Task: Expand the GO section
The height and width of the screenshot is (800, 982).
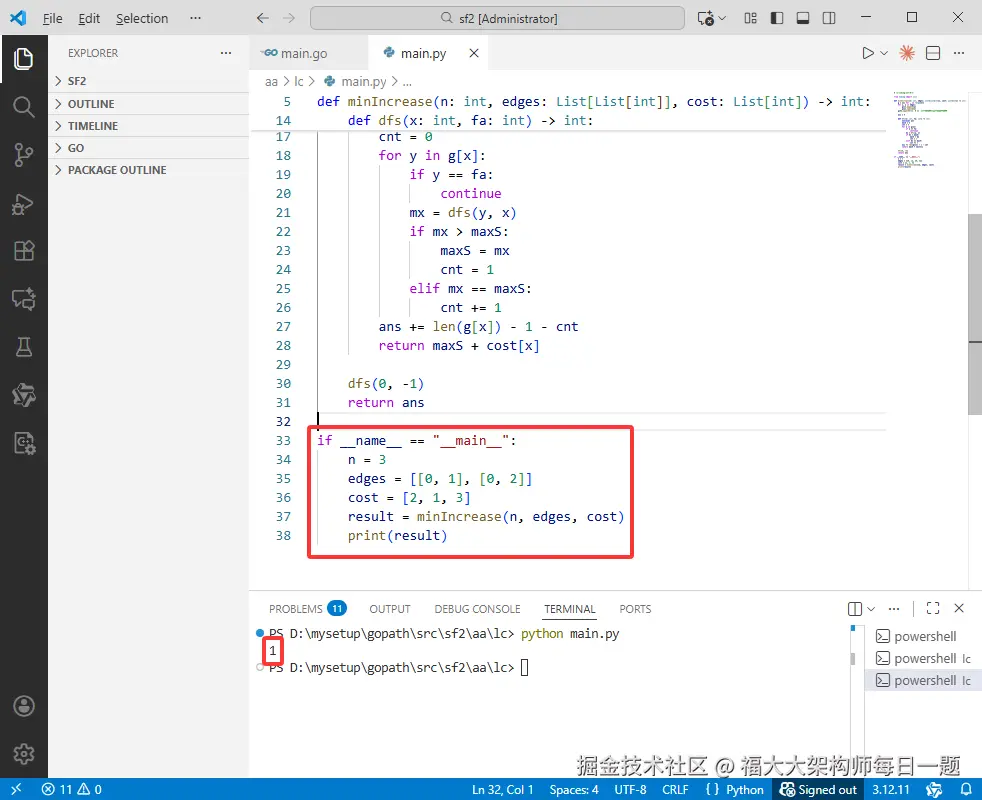Action: pos(148,148)
